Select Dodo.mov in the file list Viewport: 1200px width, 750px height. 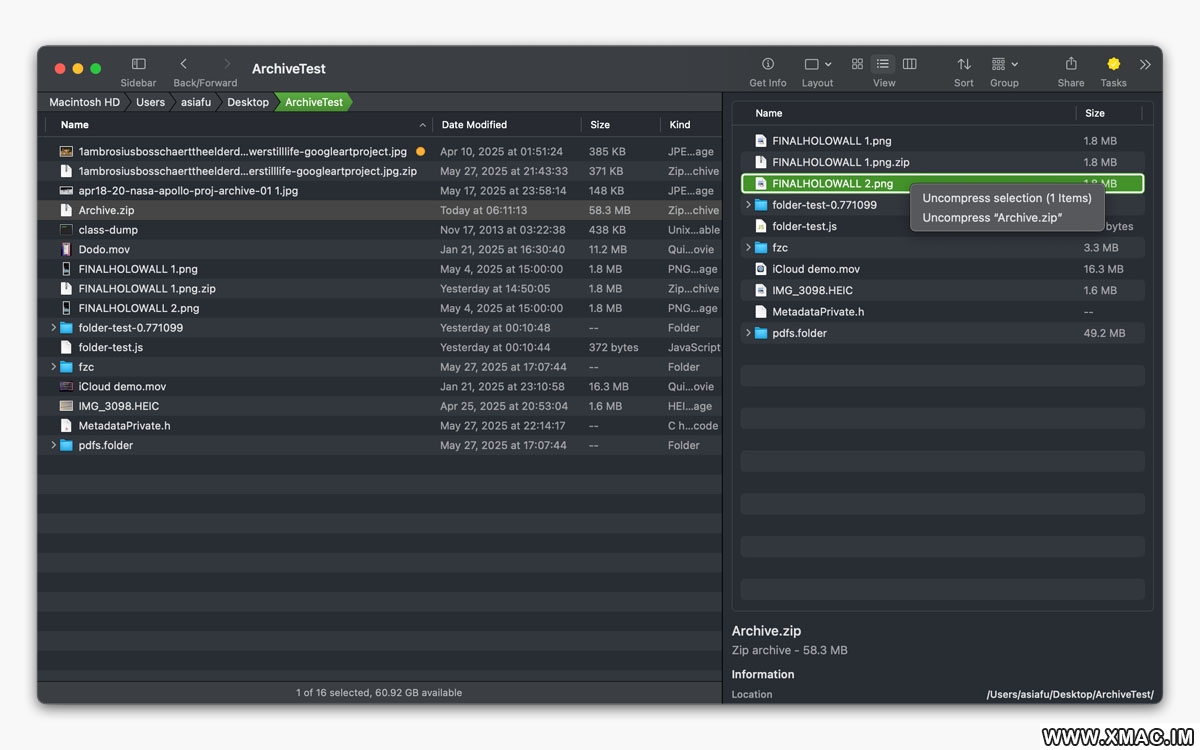point(104,250)
